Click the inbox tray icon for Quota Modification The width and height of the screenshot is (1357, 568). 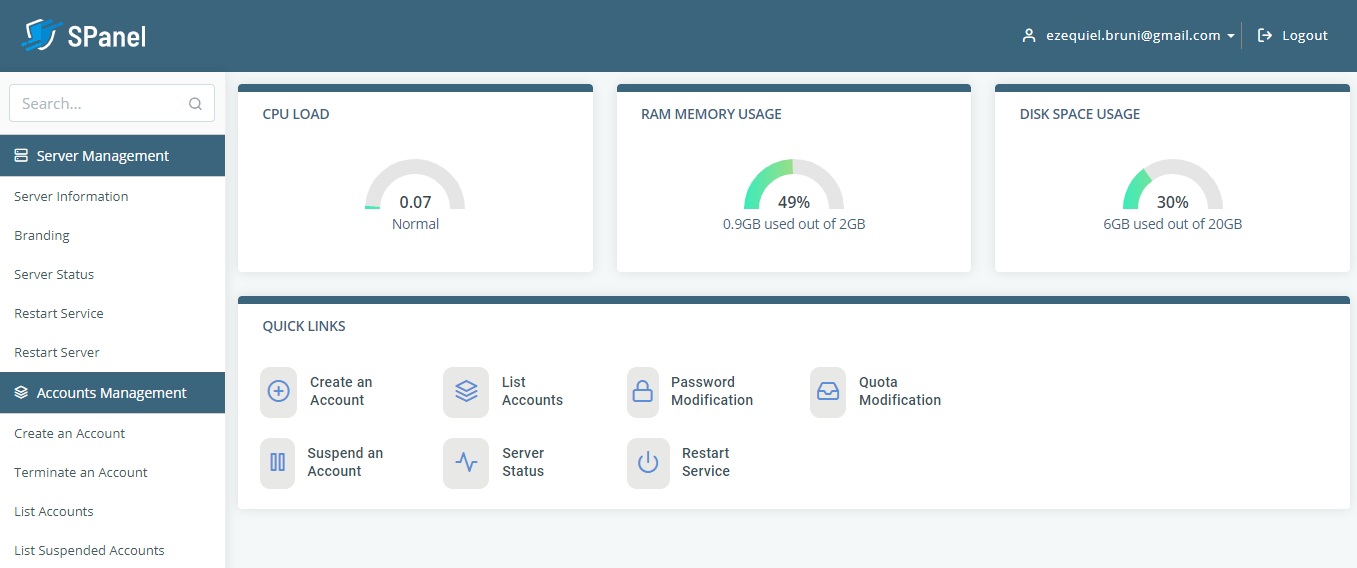pos(828,392)
